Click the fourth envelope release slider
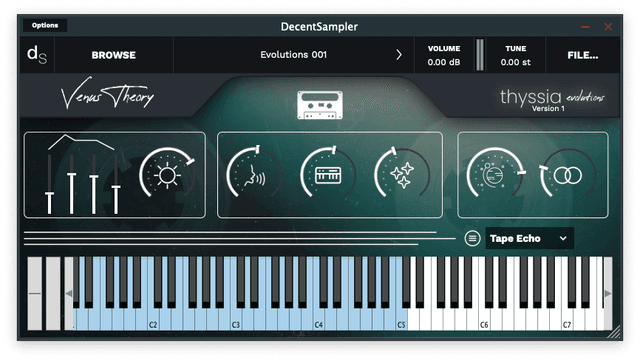 tap(116, 184)
